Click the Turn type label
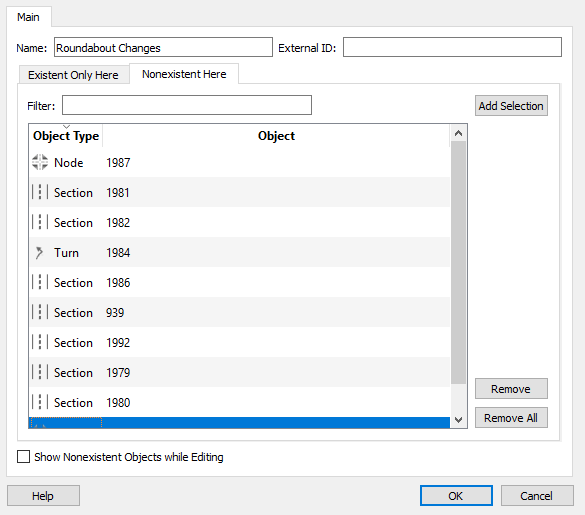The width and height of the screenshot is (585, 515). [66, 253]
